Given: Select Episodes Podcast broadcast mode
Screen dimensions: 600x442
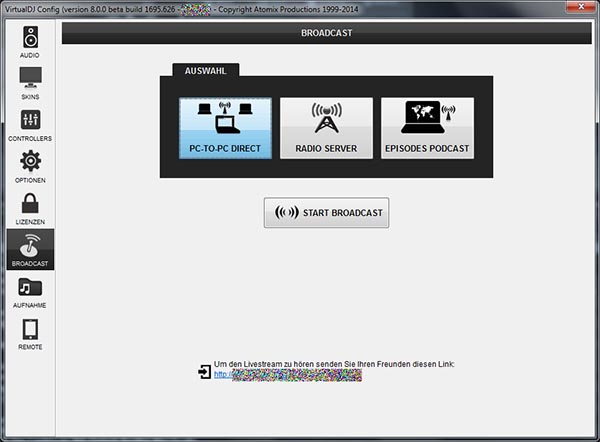Looking at the screenshot, I should click(427, 128).
